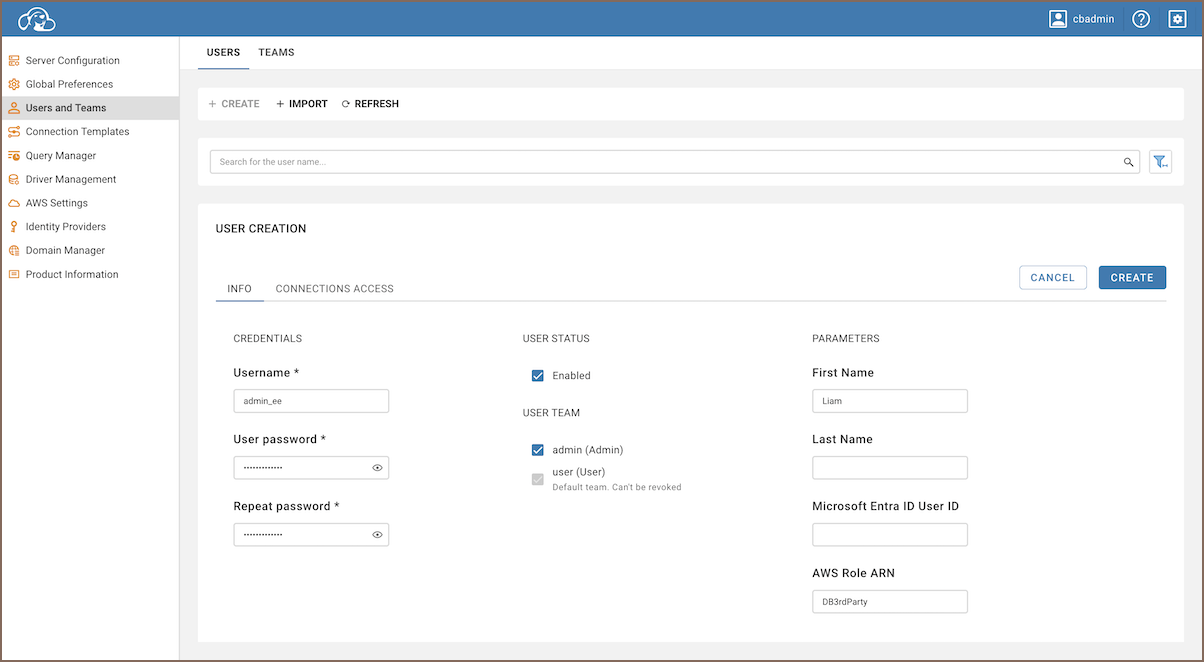
Task: Open the Connections Access tab
Action: 334,289
